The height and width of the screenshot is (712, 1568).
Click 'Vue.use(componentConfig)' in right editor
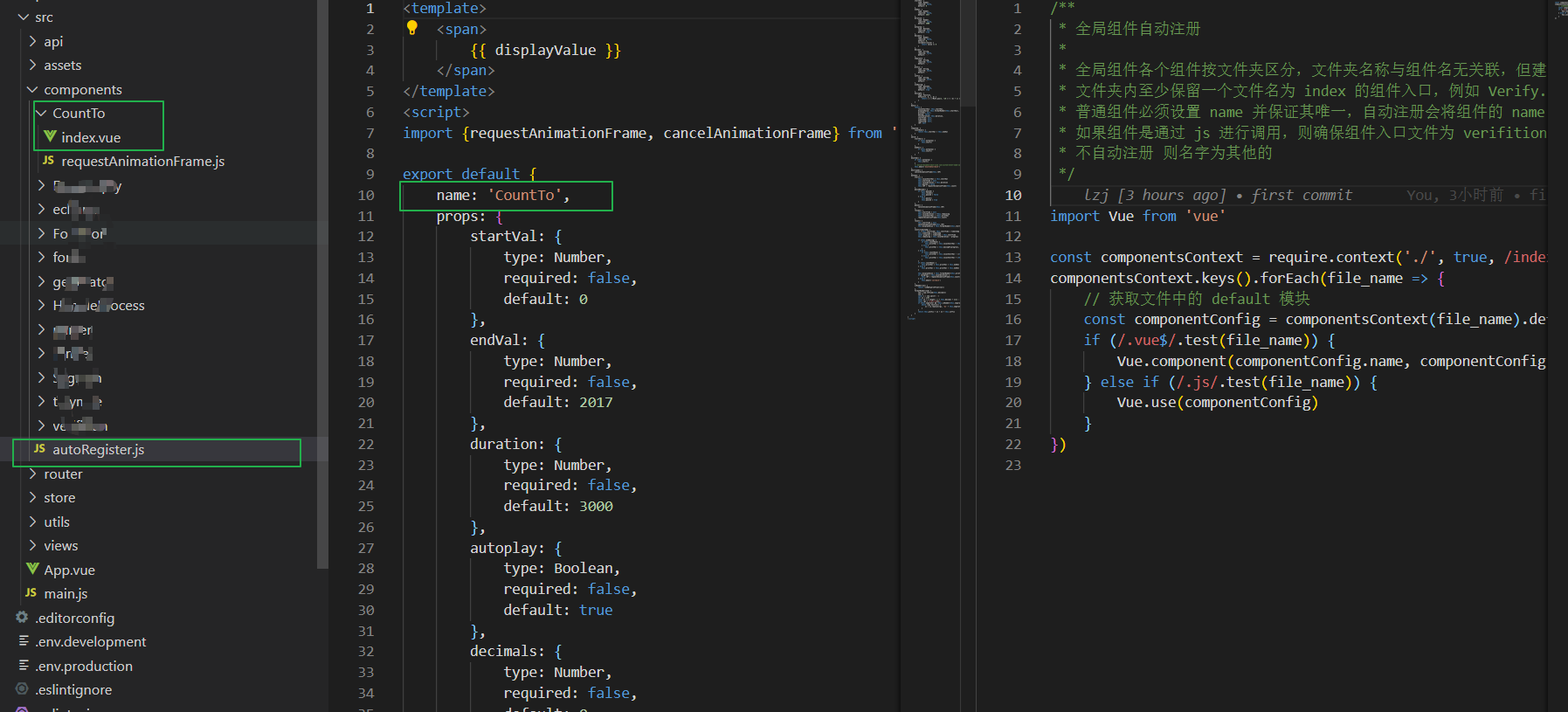(1217, 403)
